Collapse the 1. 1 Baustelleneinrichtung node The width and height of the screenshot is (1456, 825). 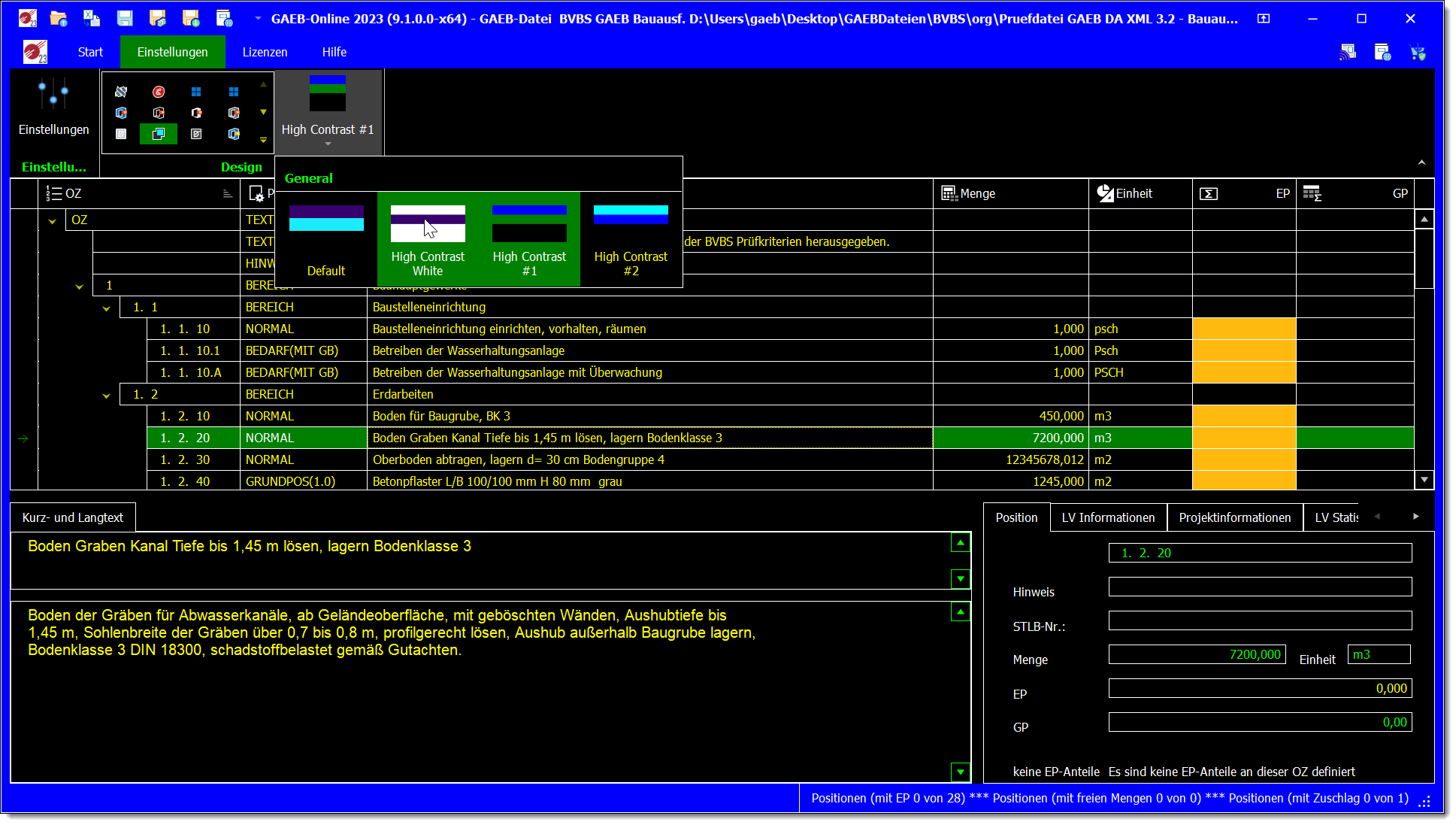pyautogui.click(x=106, y=308)
